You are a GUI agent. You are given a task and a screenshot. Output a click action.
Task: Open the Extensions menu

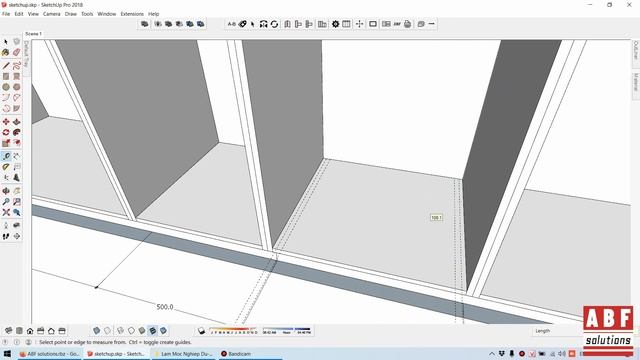132,14
